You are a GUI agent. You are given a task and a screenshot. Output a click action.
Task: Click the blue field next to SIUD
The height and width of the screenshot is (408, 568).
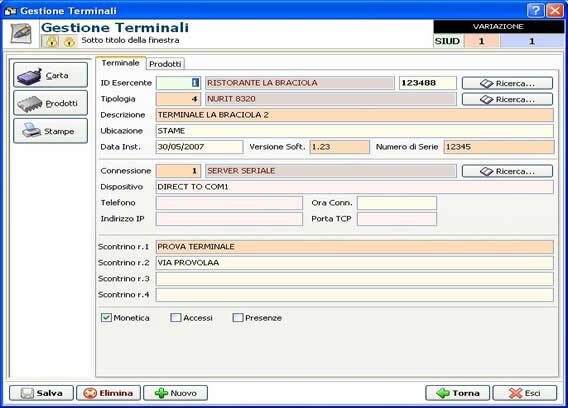coord(532,41)
